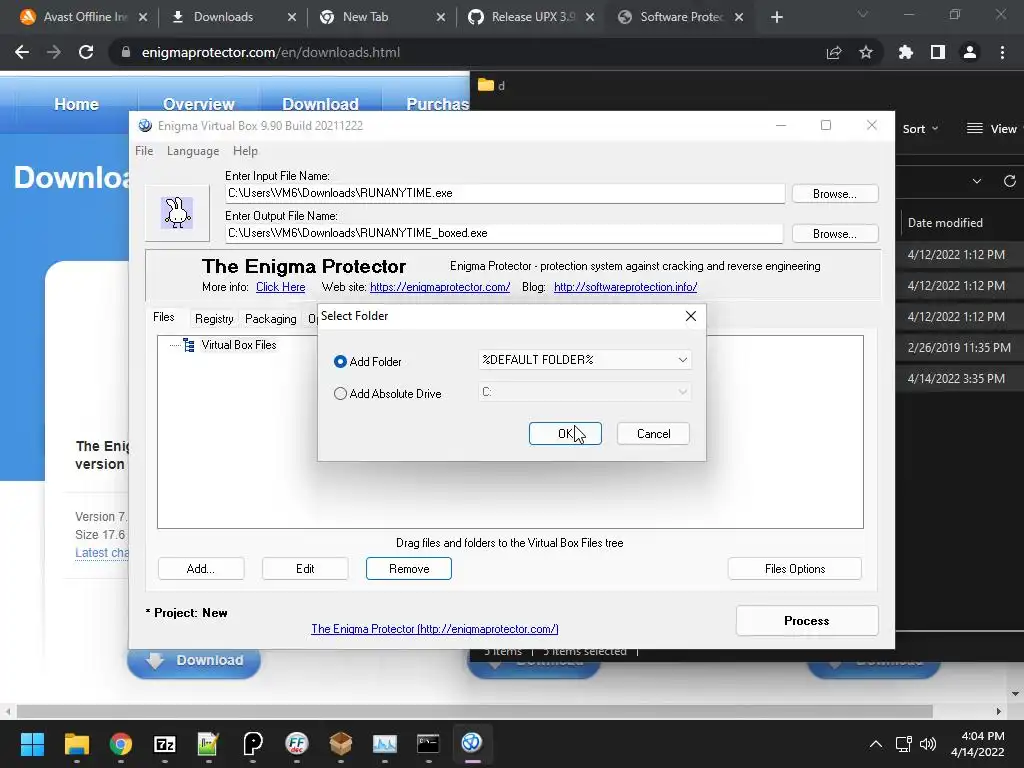This screenshot has height=768, width=1024.
Task: Click the Edit button
Action: tap(305, 569)
